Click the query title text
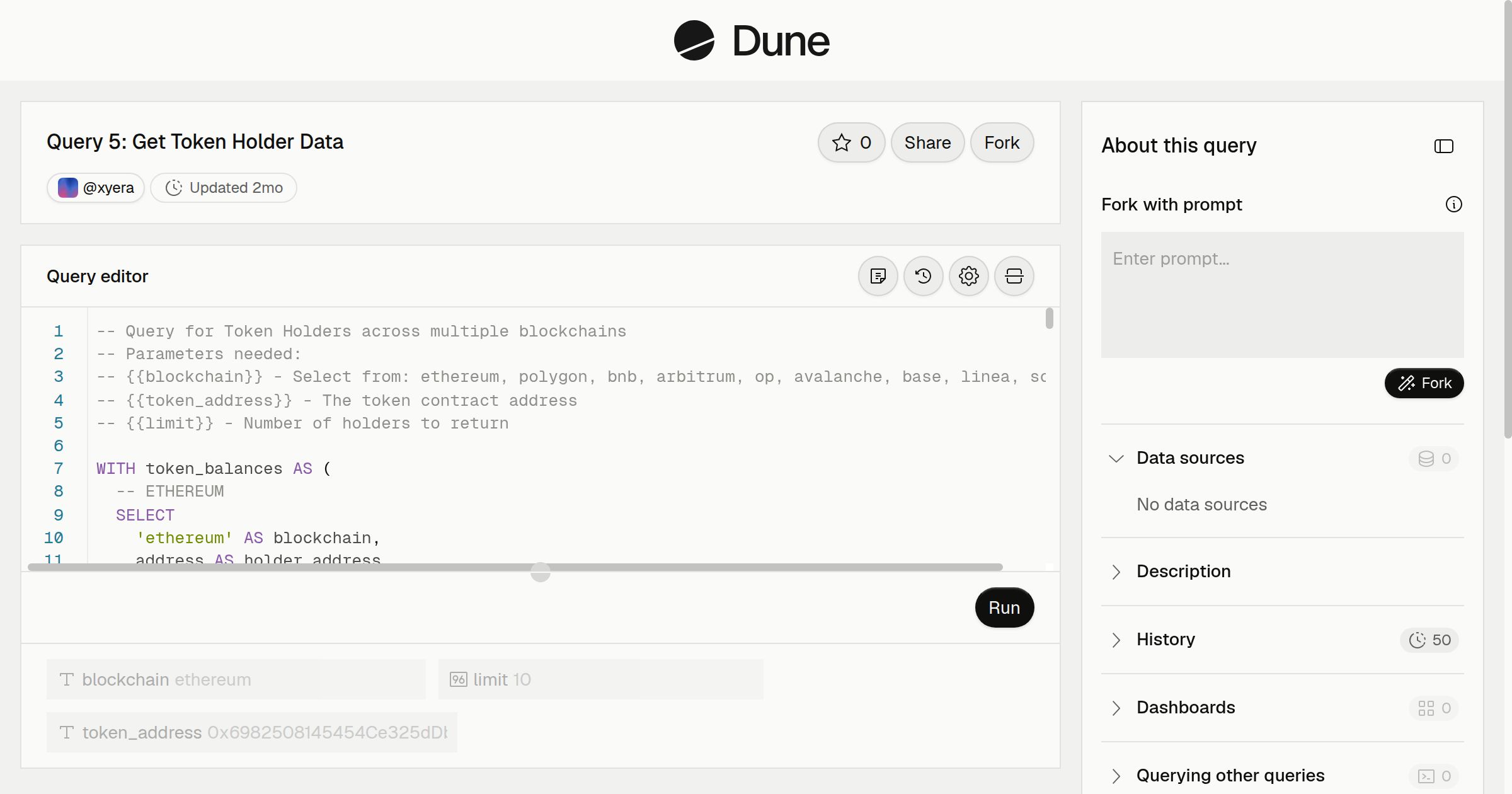The height and width of the screenshot is (794, 1512). pyautogui.click(x=195, y=142)
